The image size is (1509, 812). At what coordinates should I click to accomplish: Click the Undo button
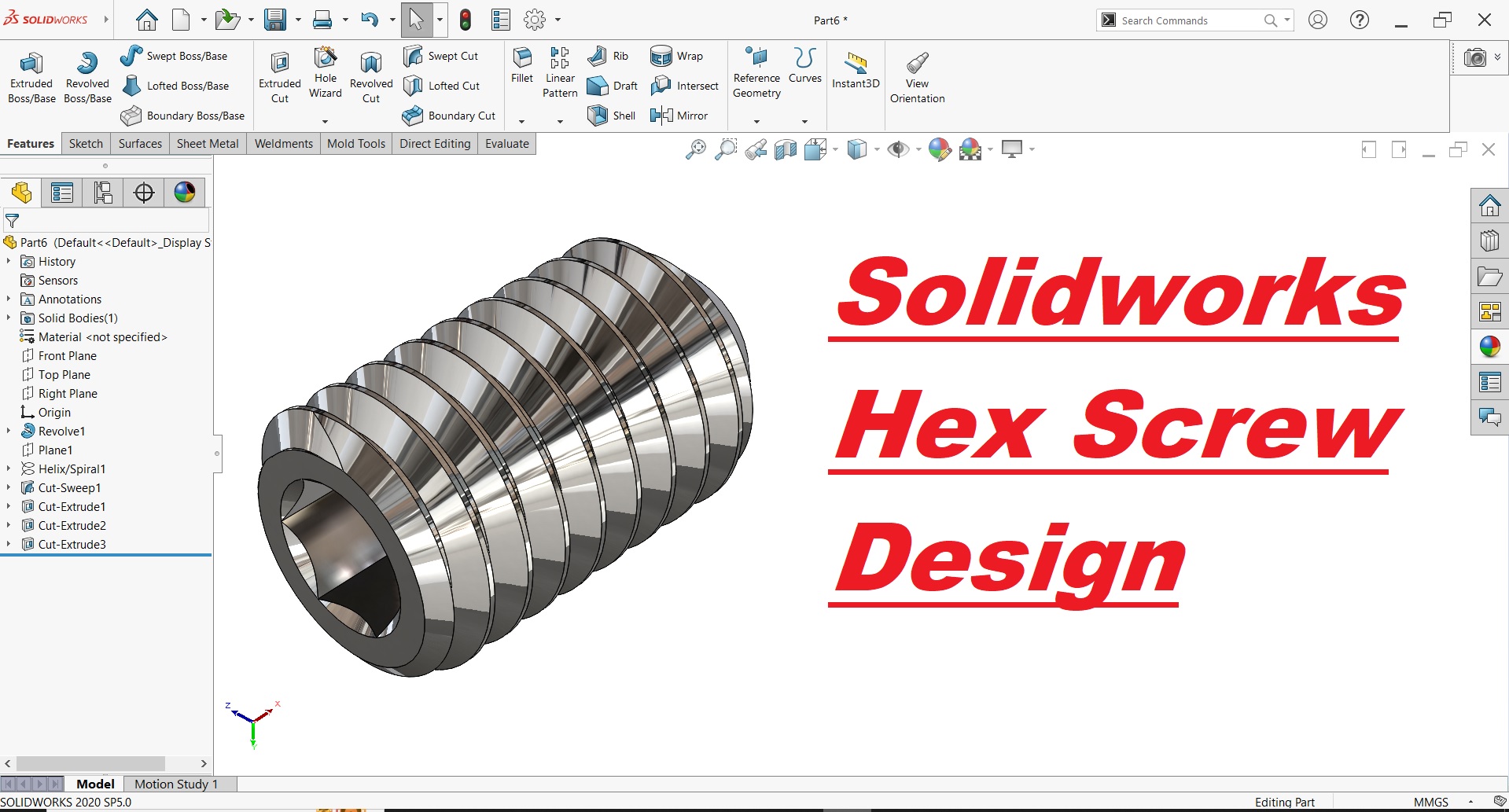click(x=370, y=20)
